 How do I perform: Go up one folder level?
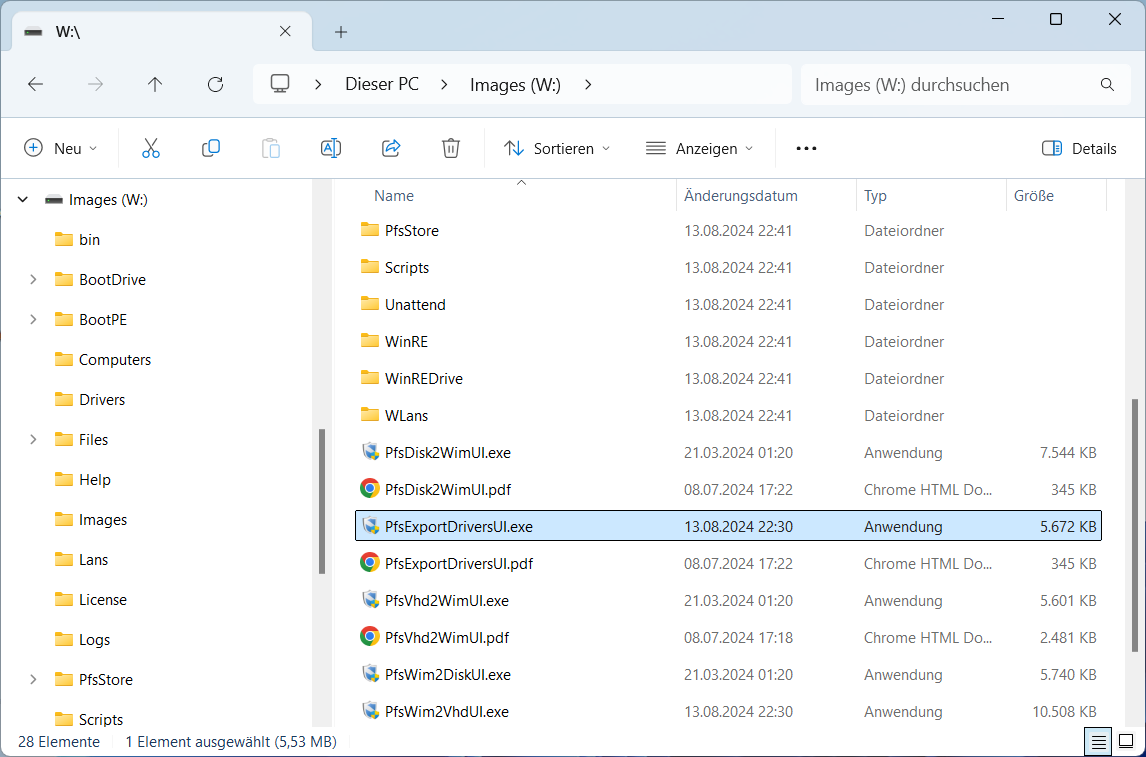click(155, 85)
